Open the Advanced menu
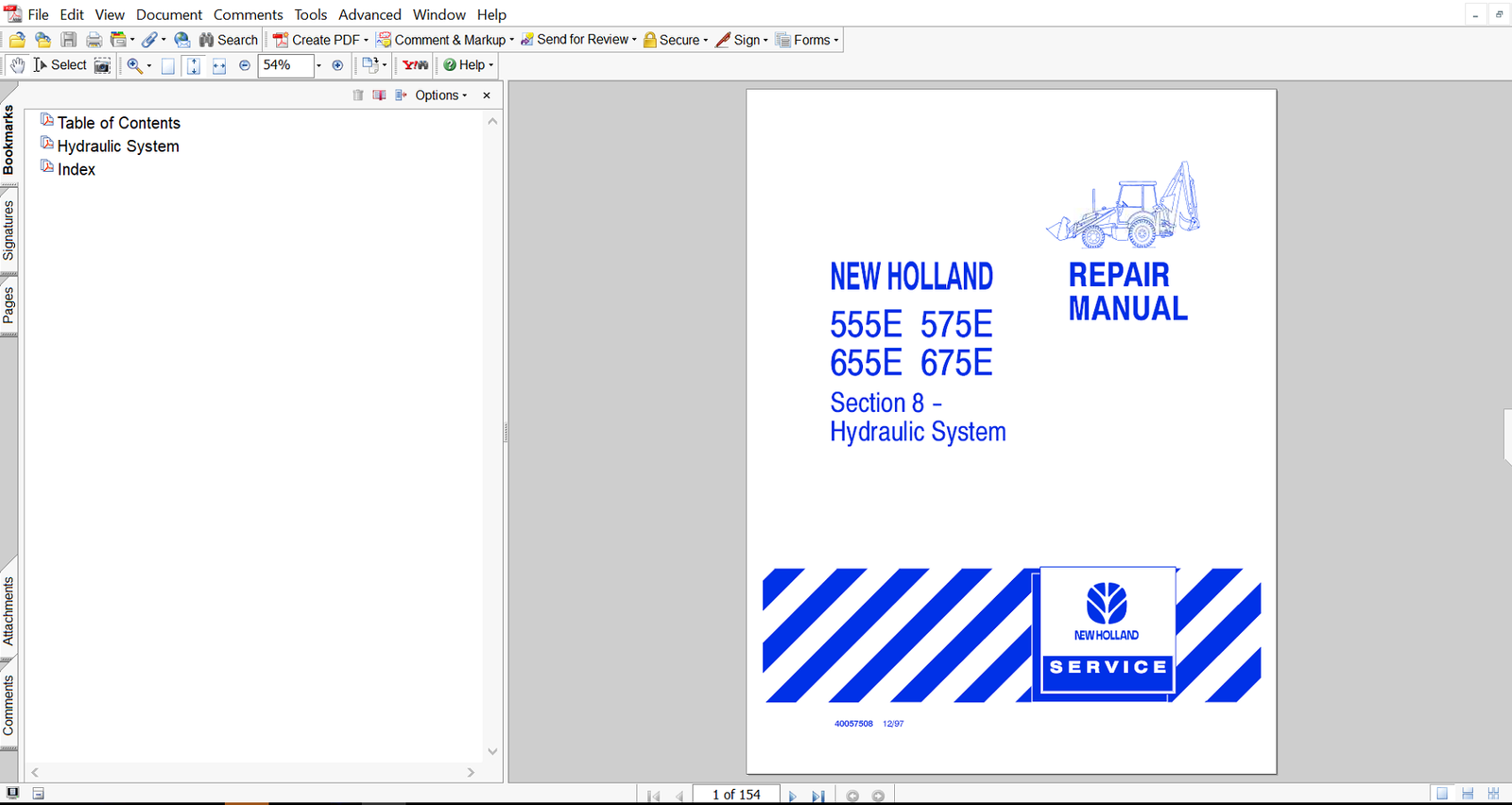The image size is (1512, 805). click(x=369, y=14)
